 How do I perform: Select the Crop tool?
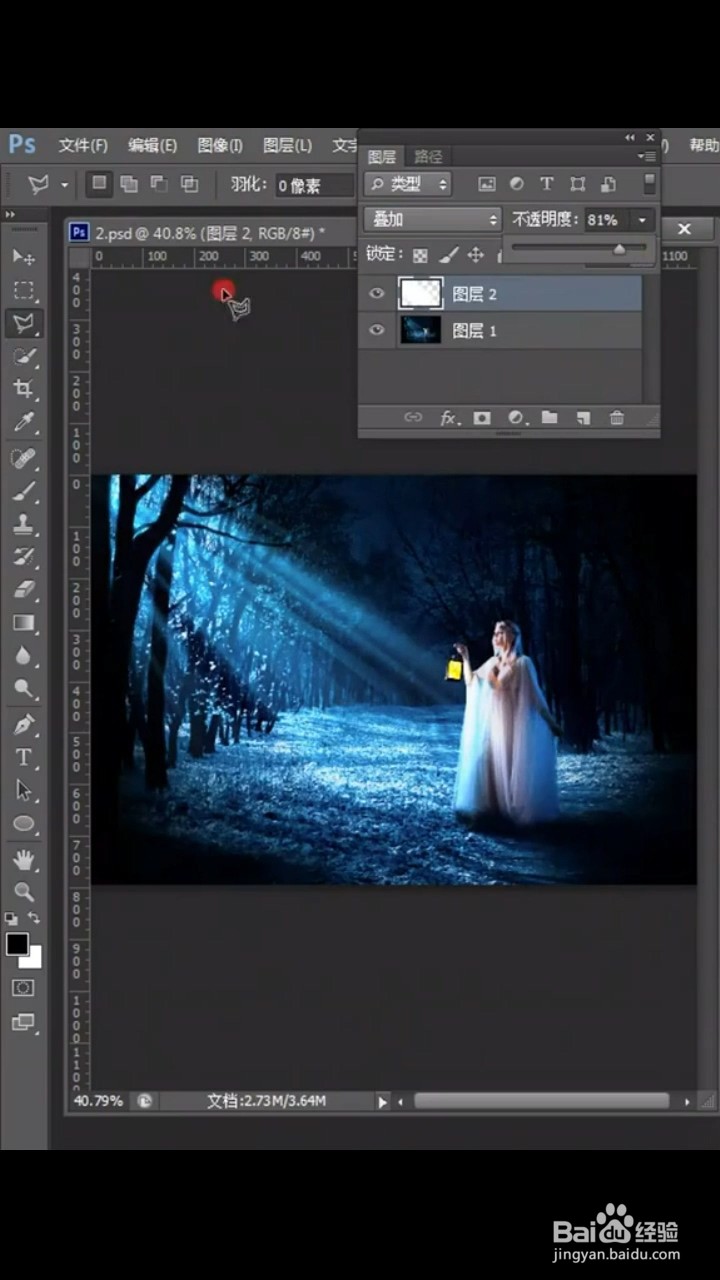coord(24,389)
